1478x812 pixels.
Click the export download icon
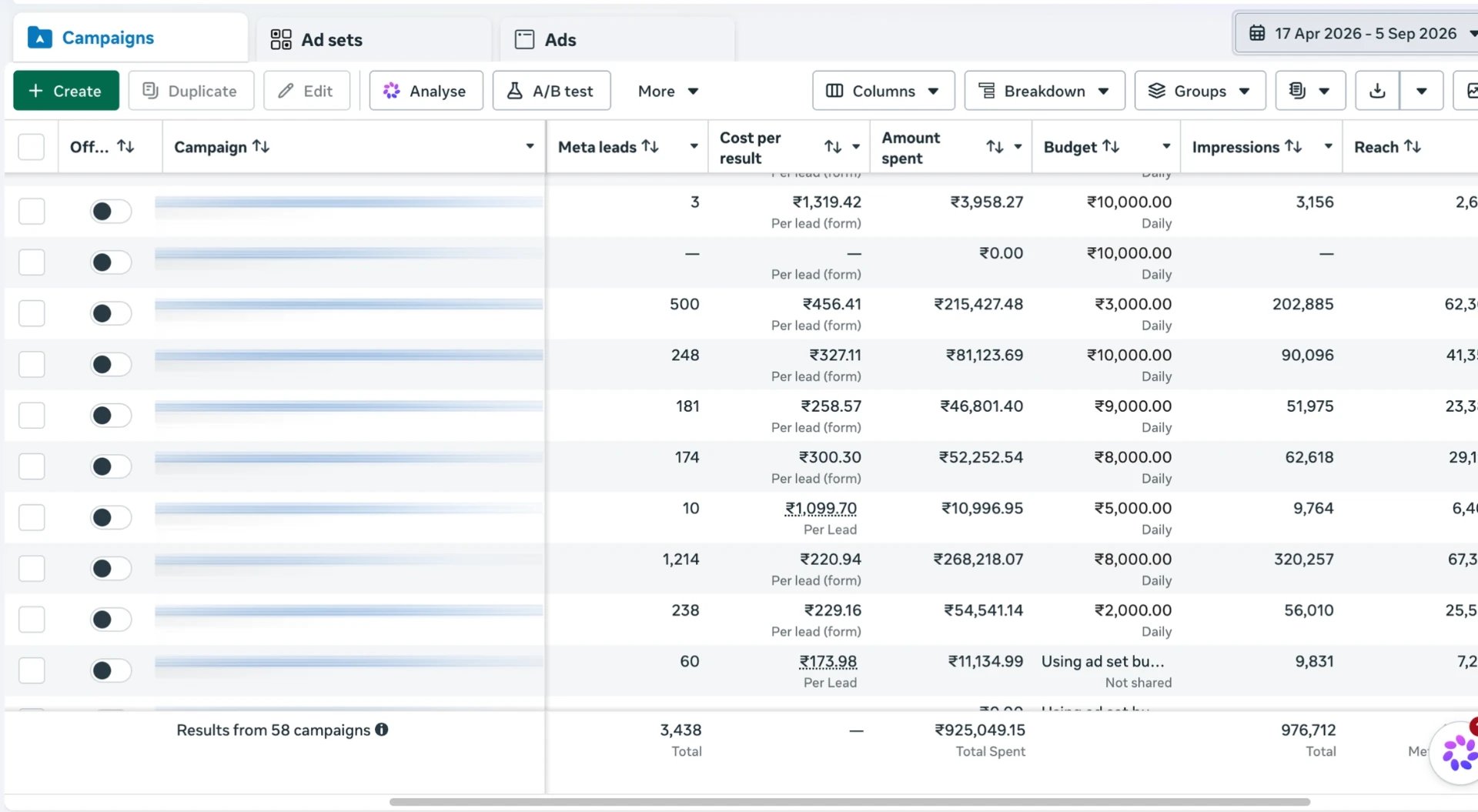click(1377, 91)
